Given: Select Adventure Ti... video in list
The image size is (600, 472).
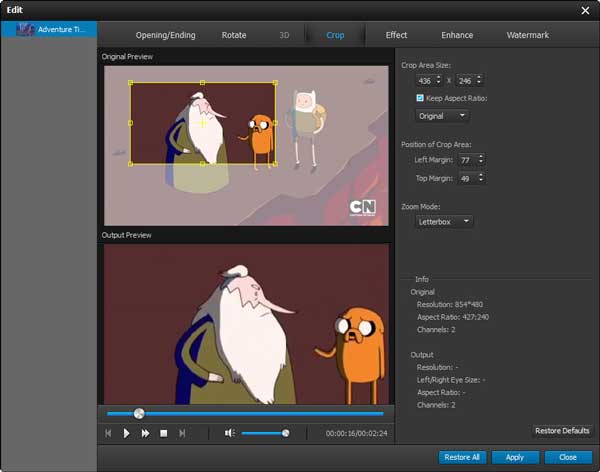Looking at the screenshot, I should pyautogui.click(x=49, y=29).
